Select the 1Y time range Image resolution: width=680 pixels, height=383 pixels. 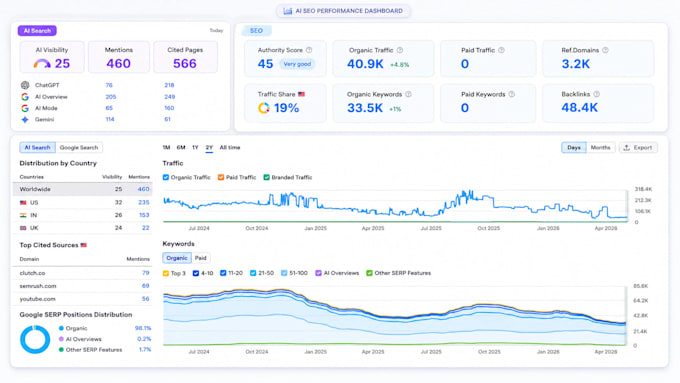point(195,147)
